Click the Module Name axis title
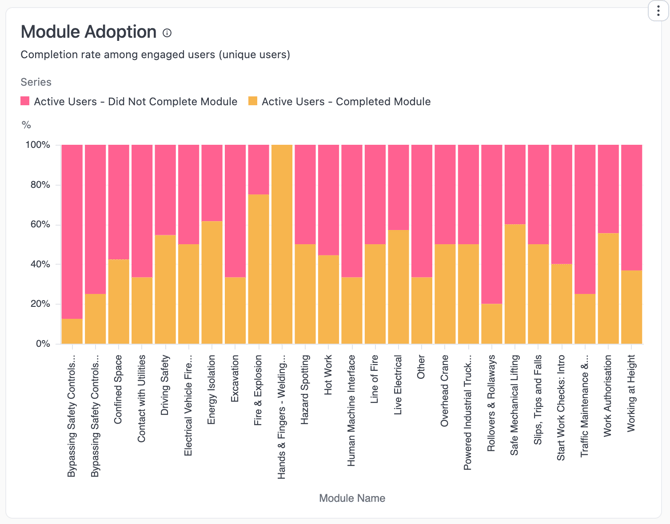The image size is (670, 524). coord(352,498)
